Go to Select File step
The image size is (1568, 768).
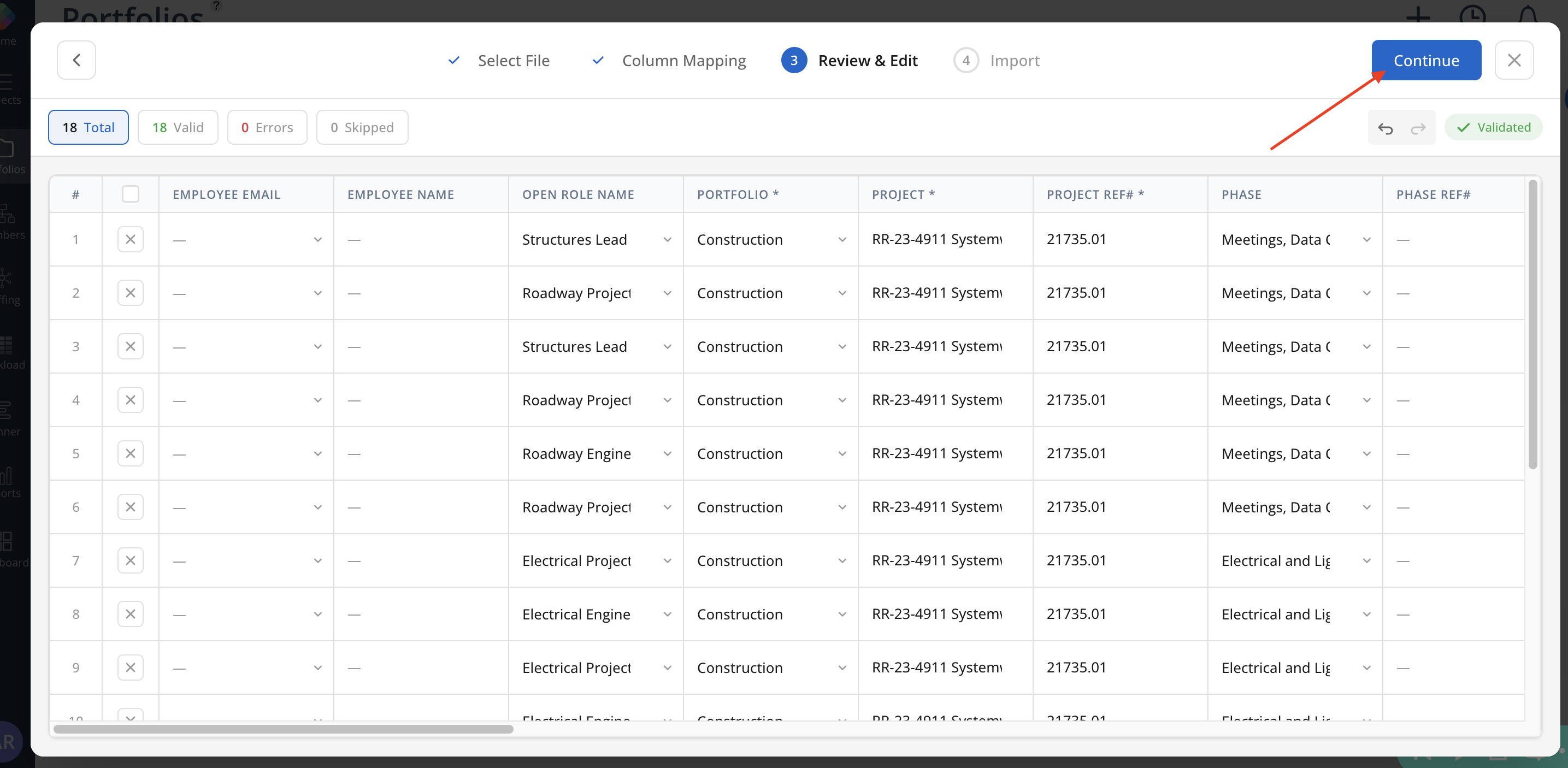click(x=513, y=60)
